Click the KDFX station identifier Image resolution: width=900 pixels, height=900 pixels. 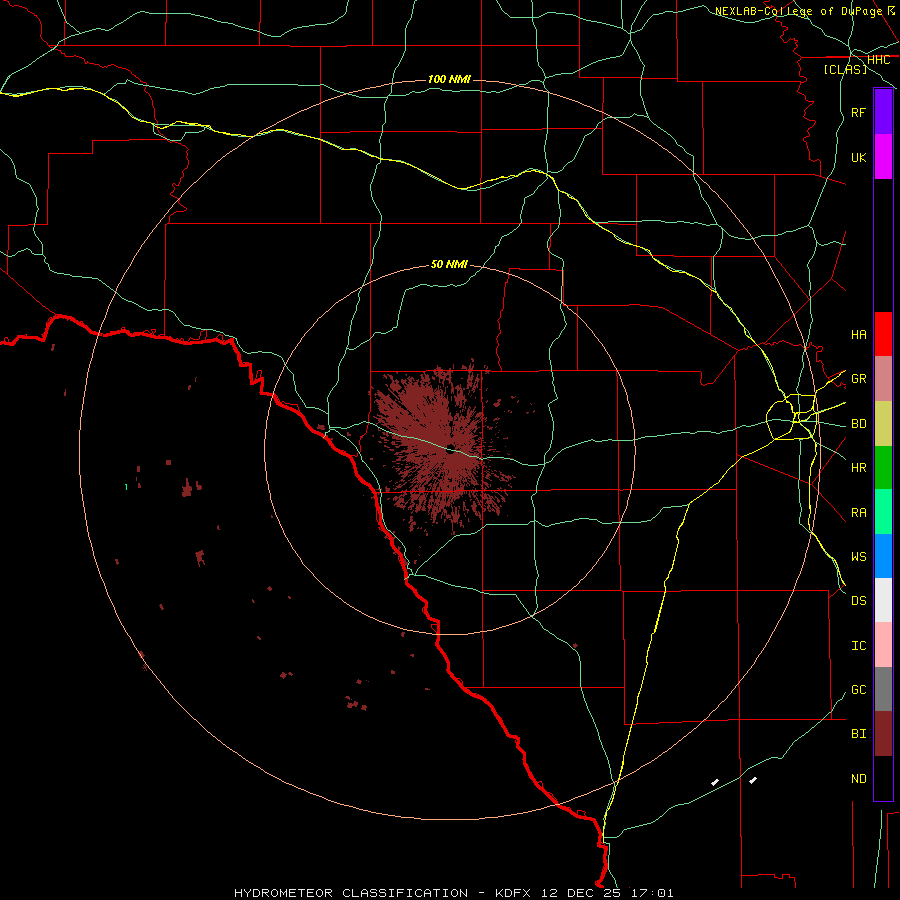(x=513, y=893)
